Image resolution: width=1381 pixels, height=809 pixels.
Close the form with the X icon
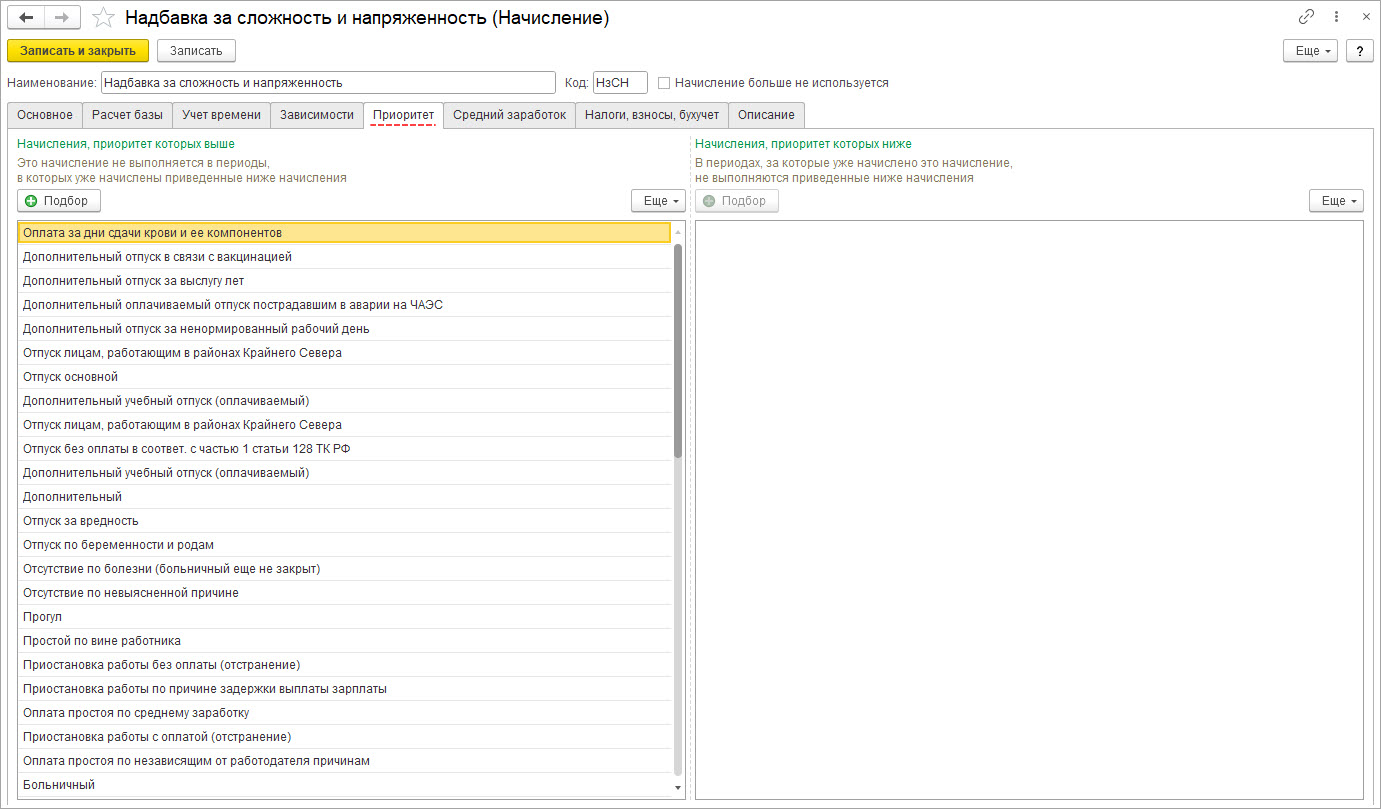pyautogui.click(x=1365, y=17)
